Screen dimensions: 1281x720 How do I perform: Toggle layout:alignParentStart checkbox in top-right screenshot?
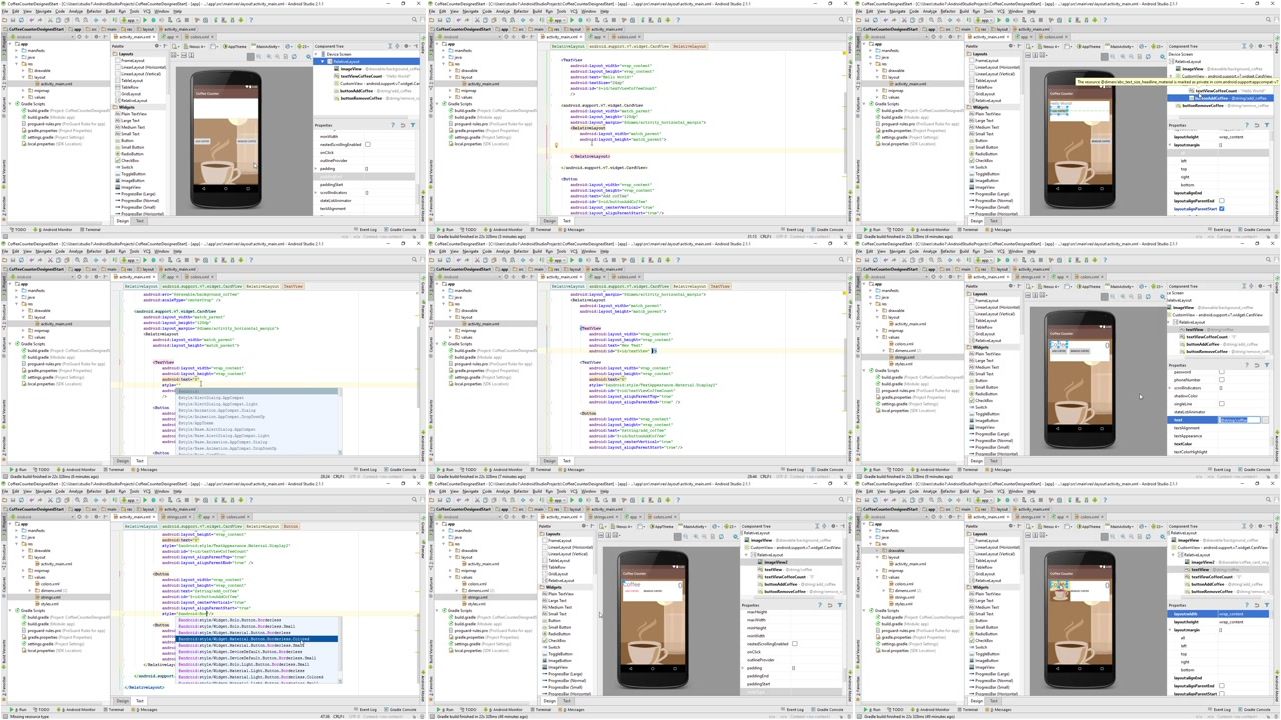1222,209
